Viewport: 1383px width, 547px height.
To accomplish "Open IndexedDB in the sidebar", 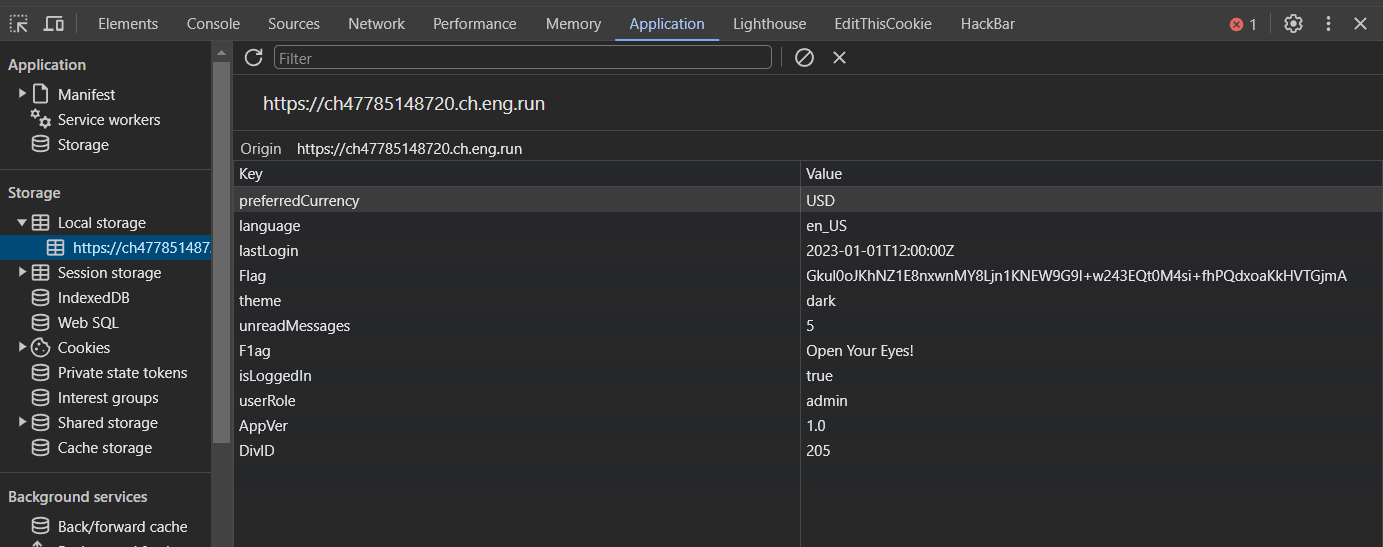I will point(93,298).
